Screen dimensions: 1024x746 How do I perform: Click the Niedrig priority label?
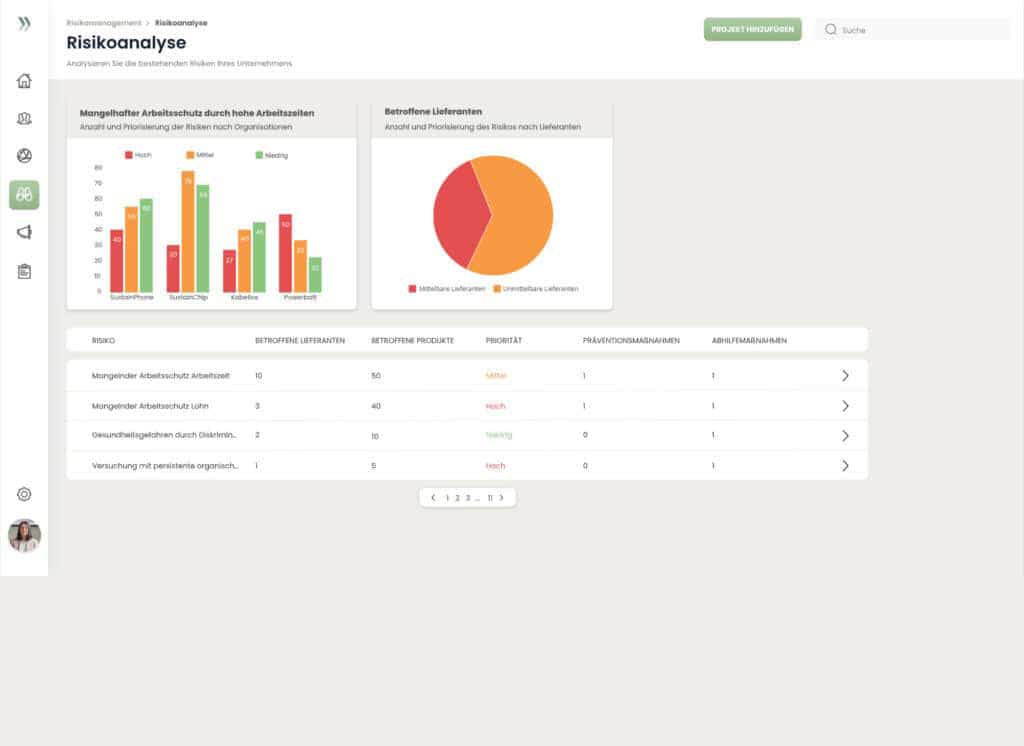(499, 435)
